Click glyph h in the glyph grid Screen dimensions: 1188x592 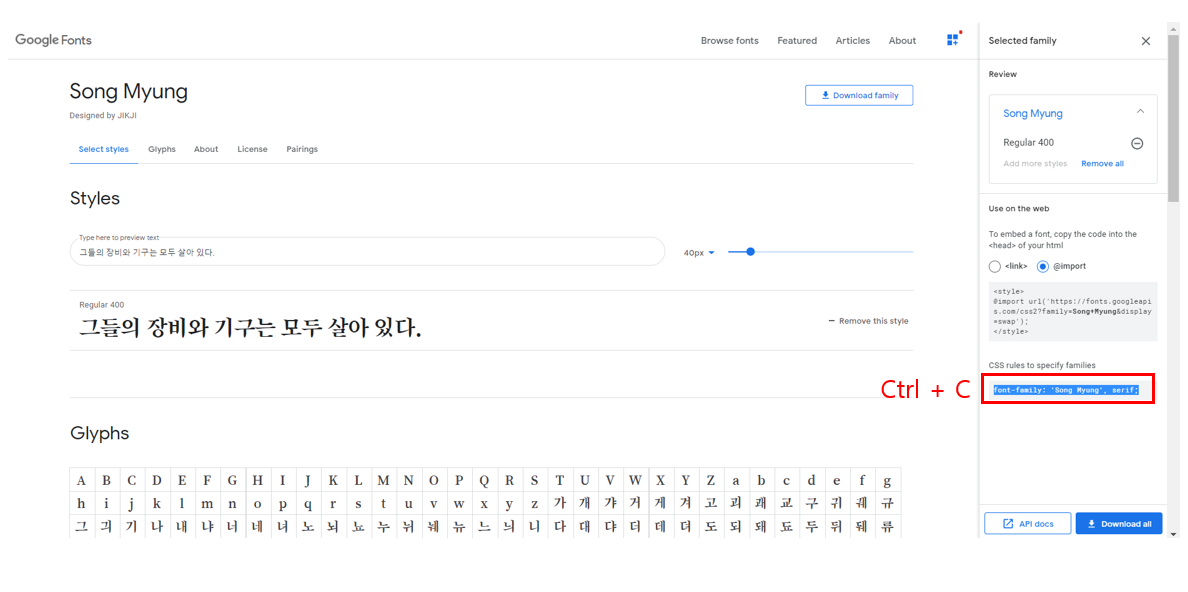point(82,503)
